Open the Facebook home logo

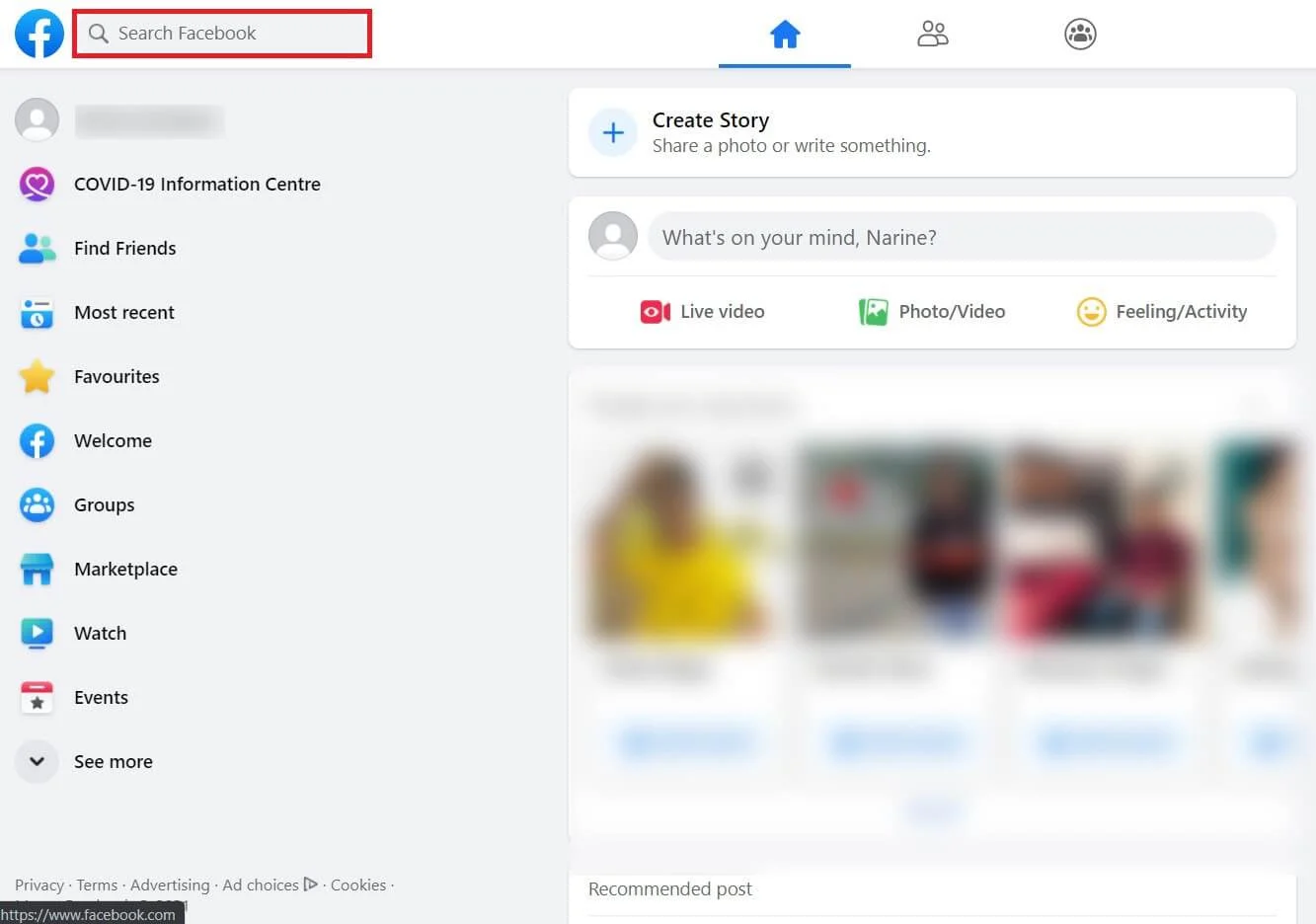click(39, 33)
